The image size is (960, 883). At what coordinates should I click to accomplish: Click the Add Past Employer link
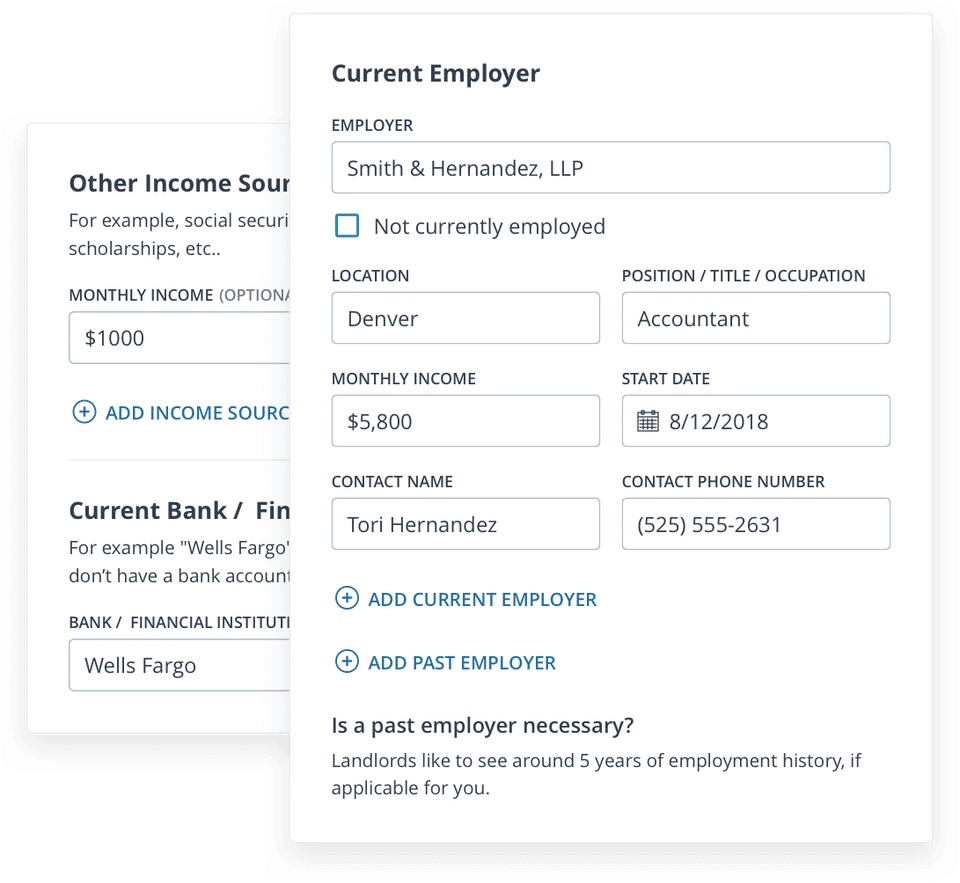(462, 663)
